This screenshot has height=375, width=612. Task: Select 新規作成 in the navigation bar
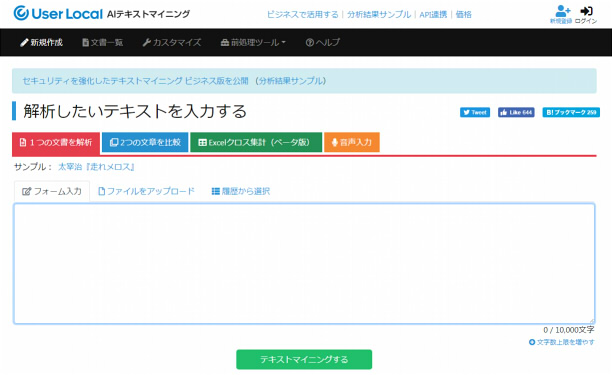pos(42,42)
